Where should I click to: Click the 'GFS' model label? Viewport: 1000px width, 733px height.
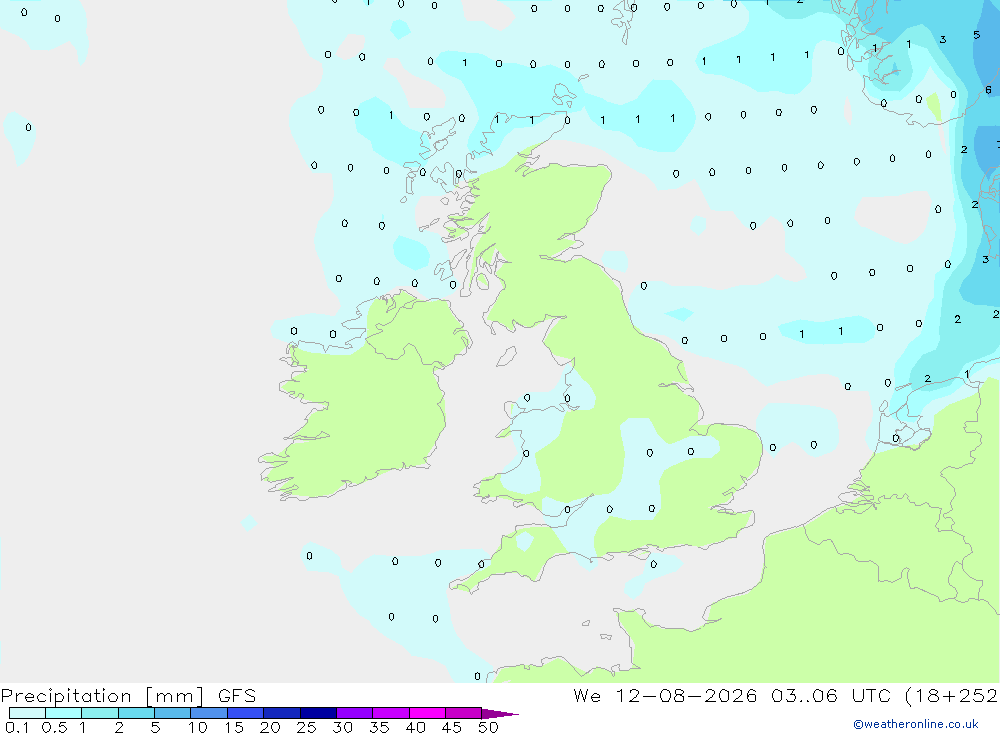coord(237,695)
